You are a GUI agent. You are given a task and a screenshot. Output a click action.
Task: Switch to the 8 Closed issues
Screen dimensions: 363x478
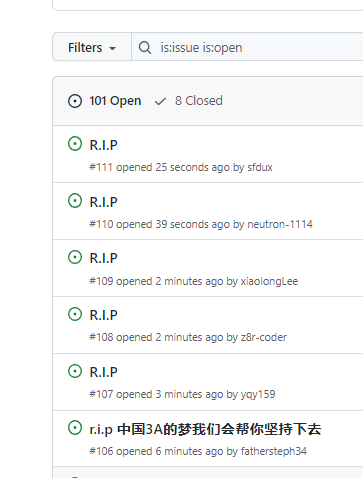(189, 101)
